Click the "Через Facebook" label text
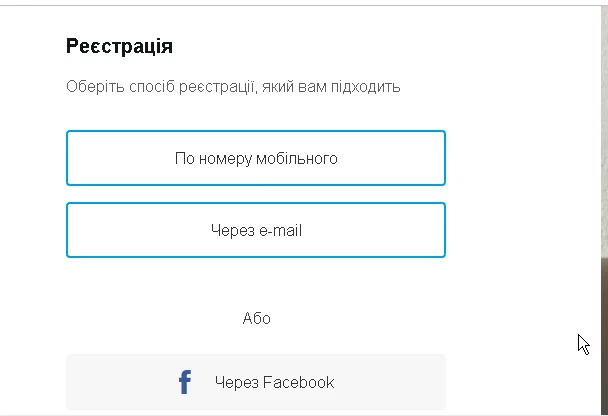The height and width of the screenshot is (416, 608). pos(274,382)
